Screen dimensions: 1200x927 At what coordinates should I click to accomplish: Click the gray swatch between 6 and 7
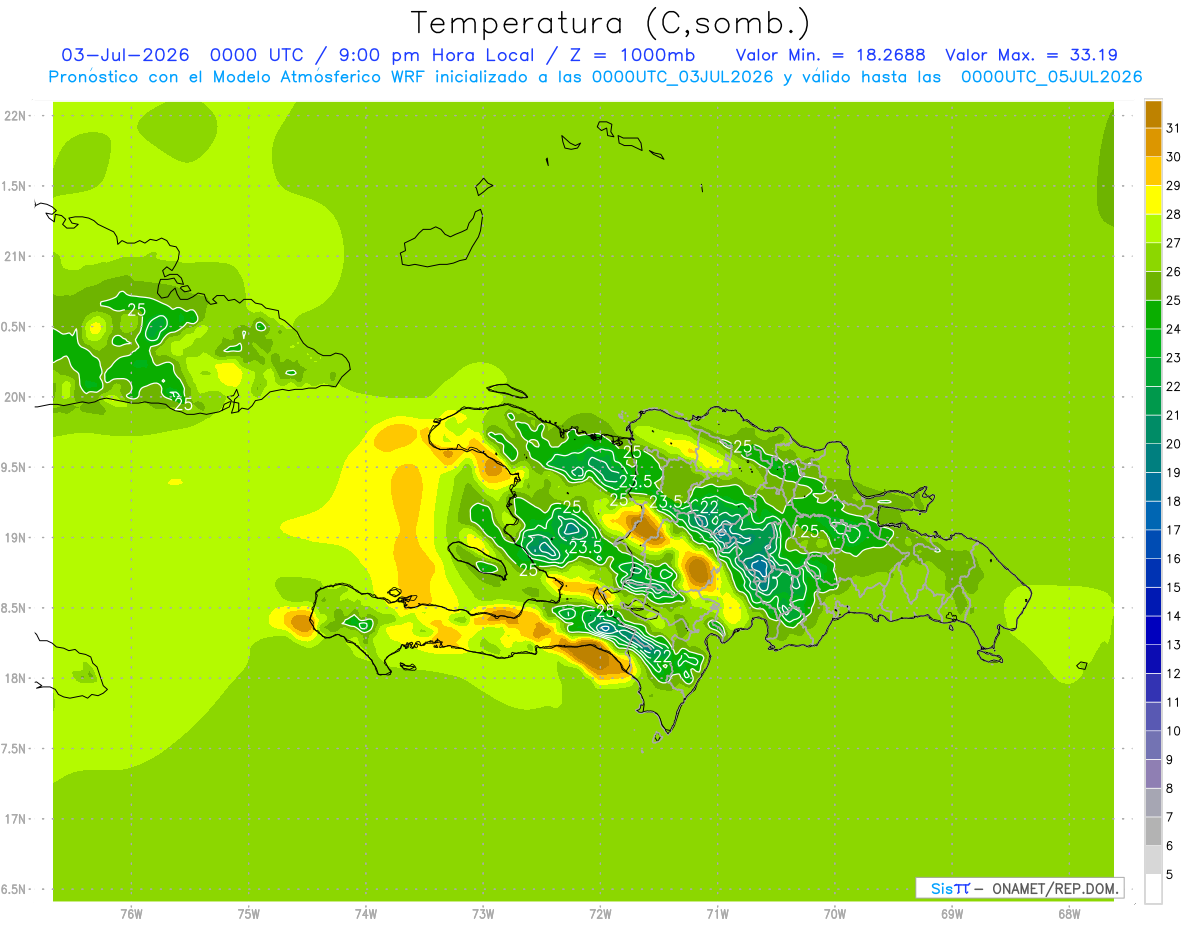(x=1153, y=831)
